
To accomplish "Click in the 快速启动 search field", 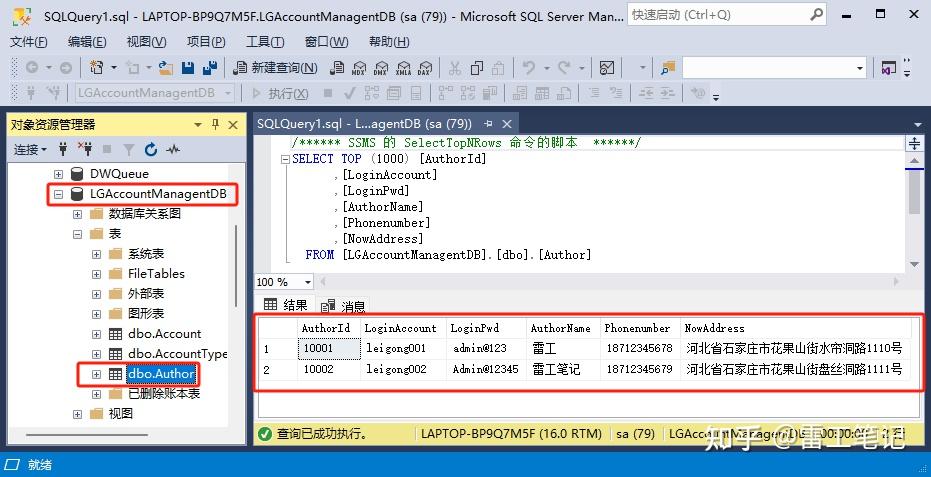I will pyautogui.click(x=718, y=14).
